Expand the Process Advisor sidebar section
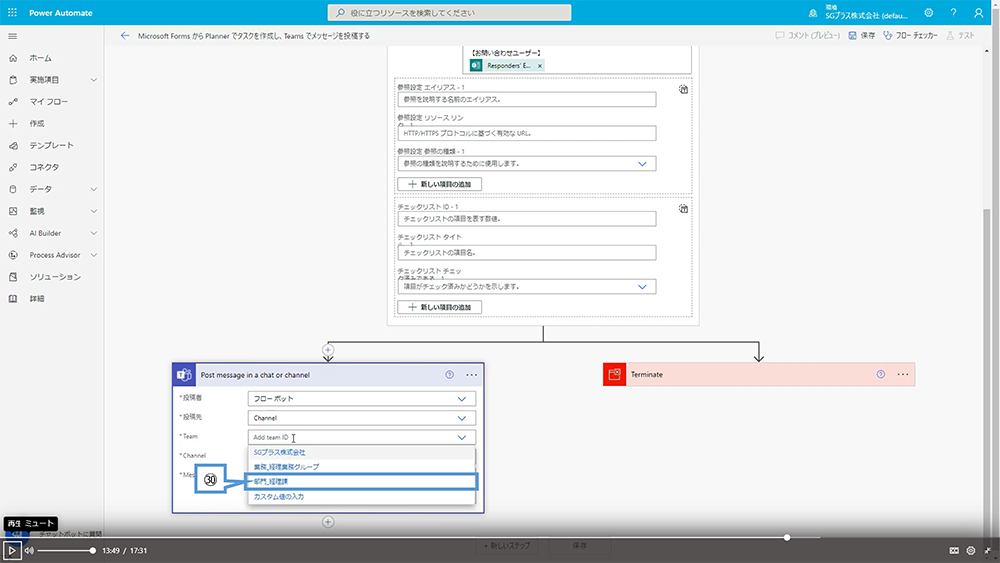1000x563 pixels. [x=94, y=255]
